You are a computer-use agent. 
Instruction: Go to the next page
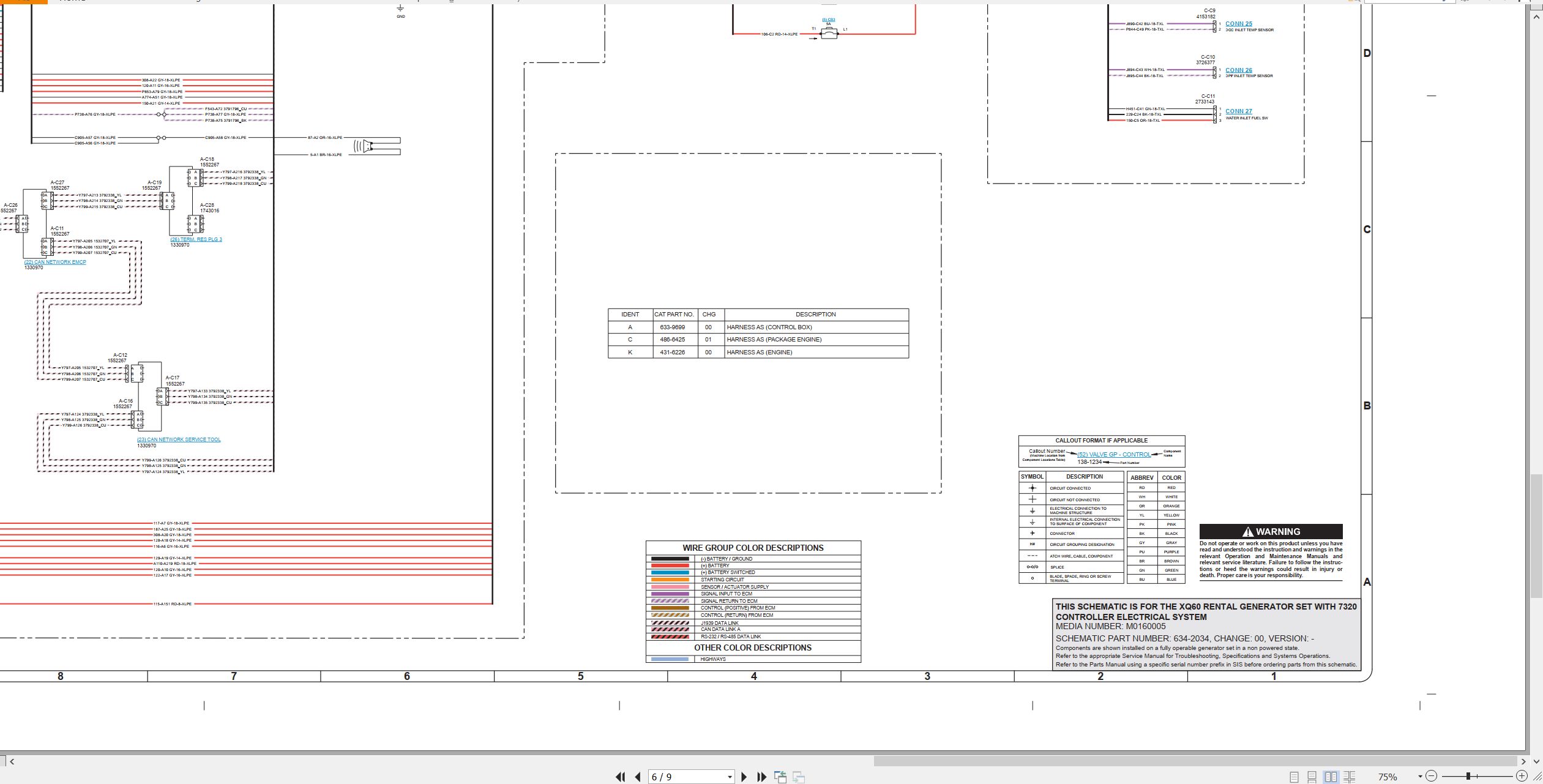[x=744, y=777]
